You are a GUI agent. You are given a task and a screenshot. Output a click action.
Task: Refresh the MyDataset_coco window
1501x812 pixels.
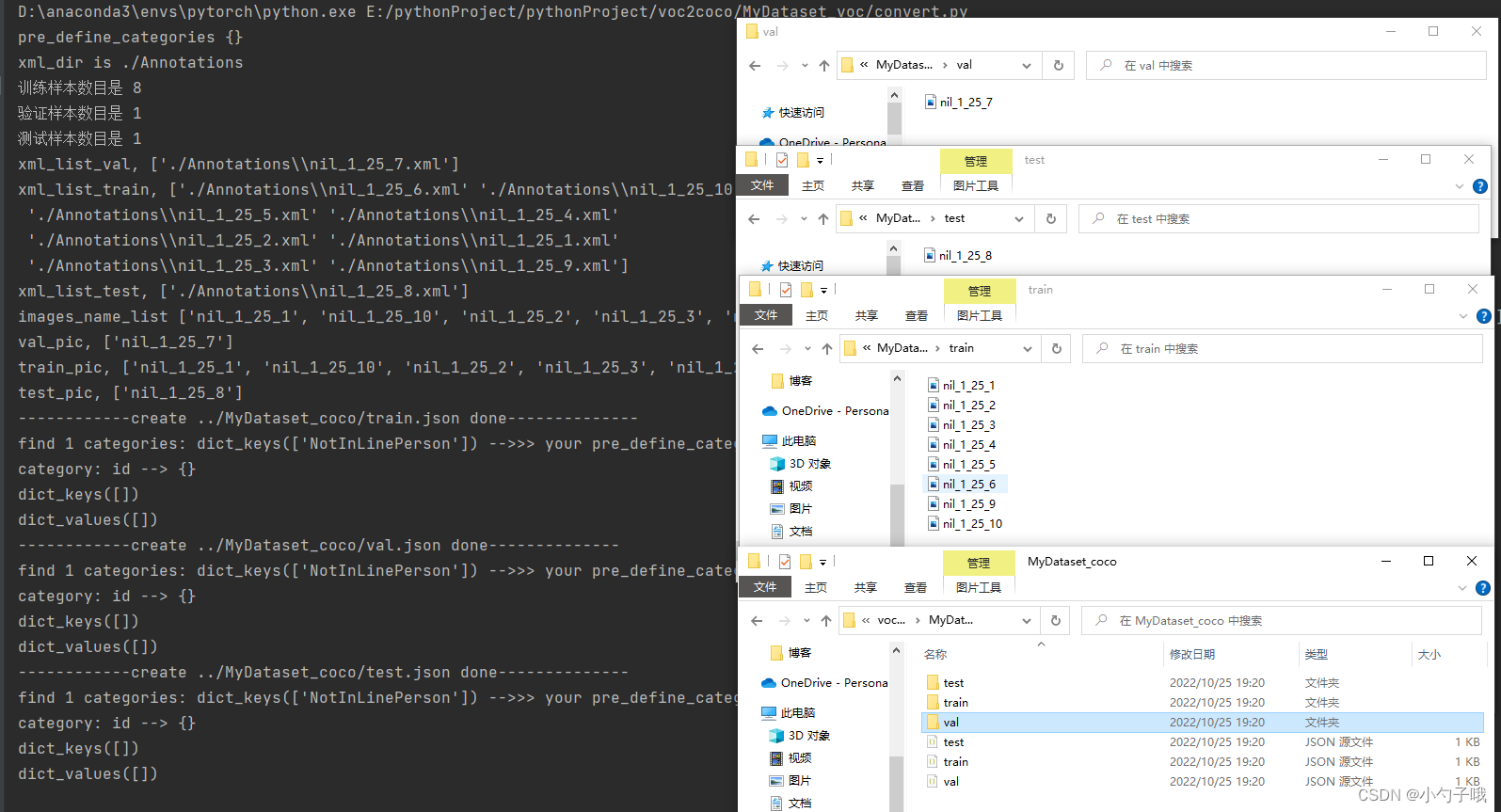[1056, 621]
